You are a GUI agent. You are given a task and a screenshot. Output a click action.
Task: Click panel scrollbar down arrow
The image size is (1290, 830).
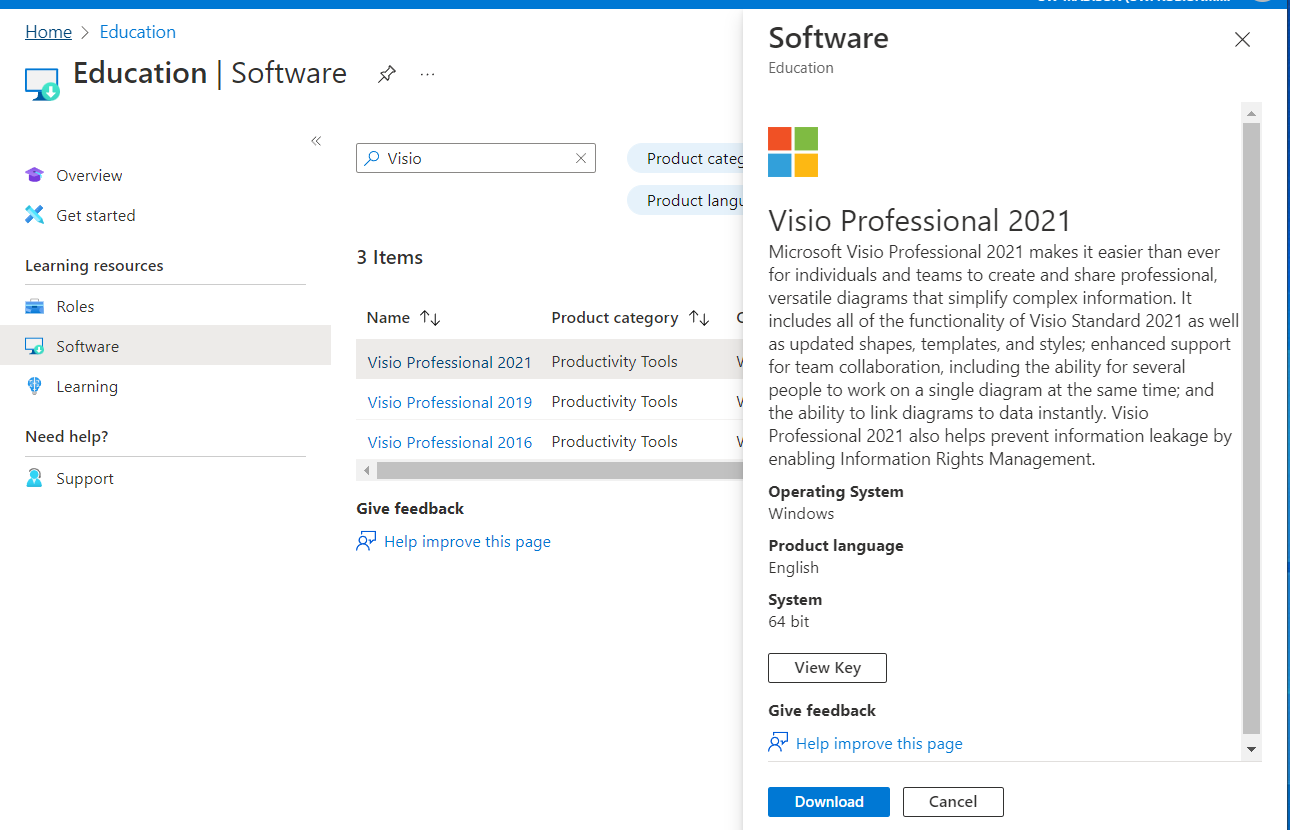(1251, 749)
